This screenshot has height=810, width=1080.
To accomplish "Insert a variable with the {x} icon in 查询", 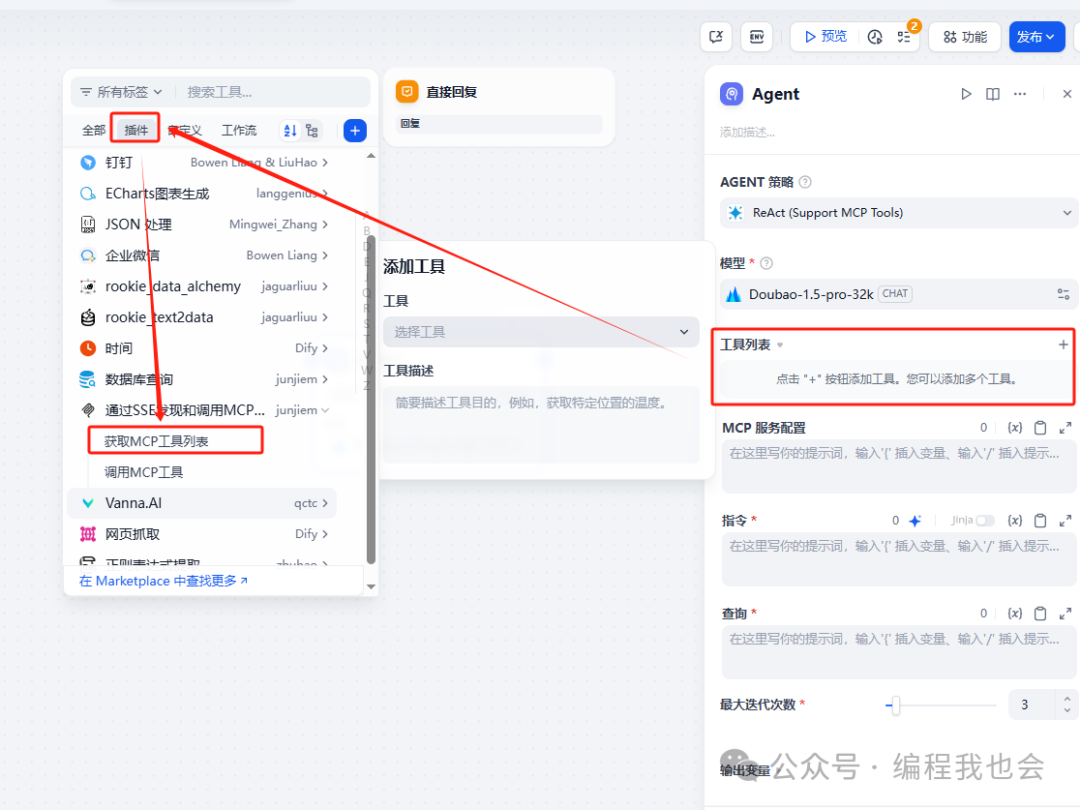I will coord(1014,613).
